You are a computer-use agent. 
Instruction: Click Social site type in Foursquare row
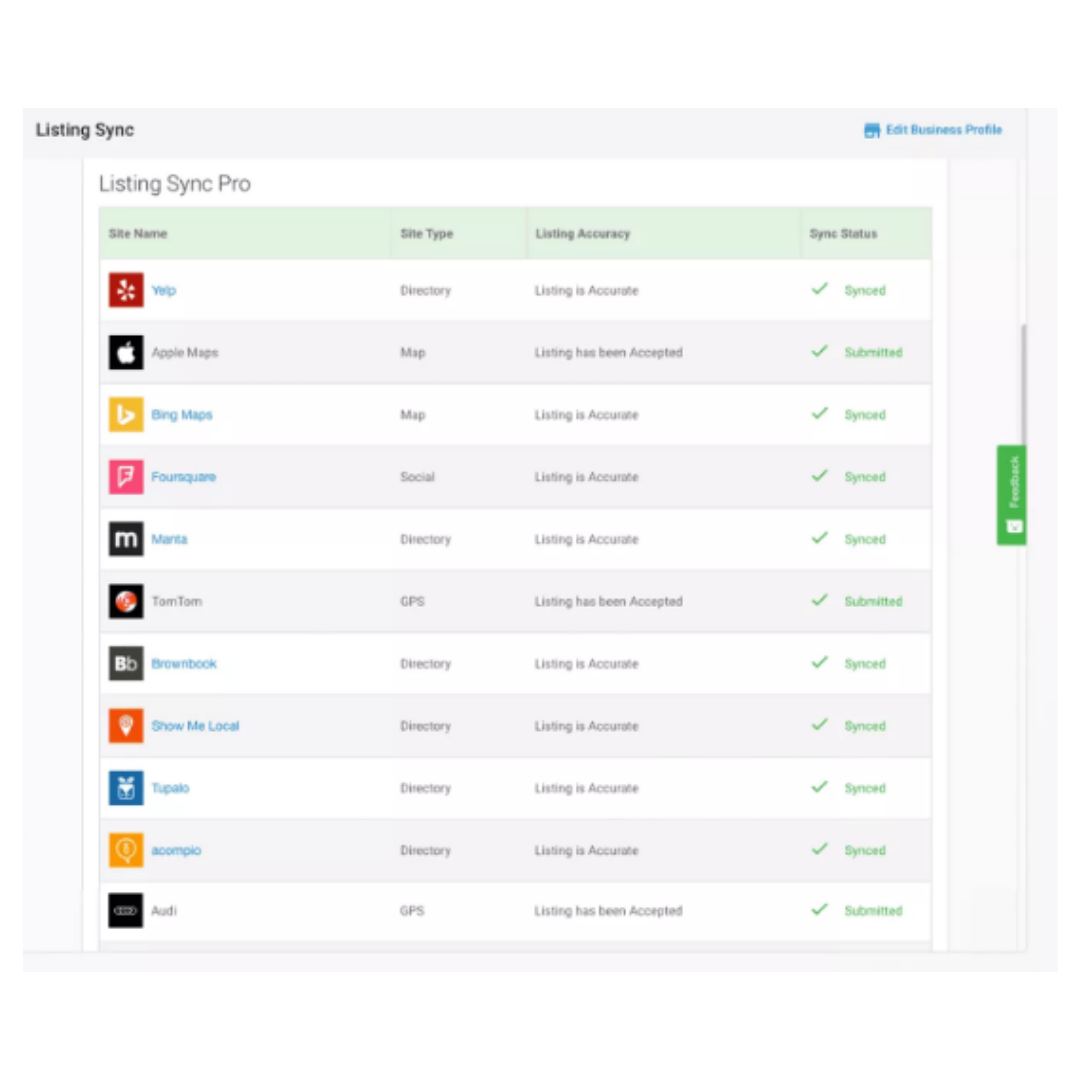click(417, 477)
